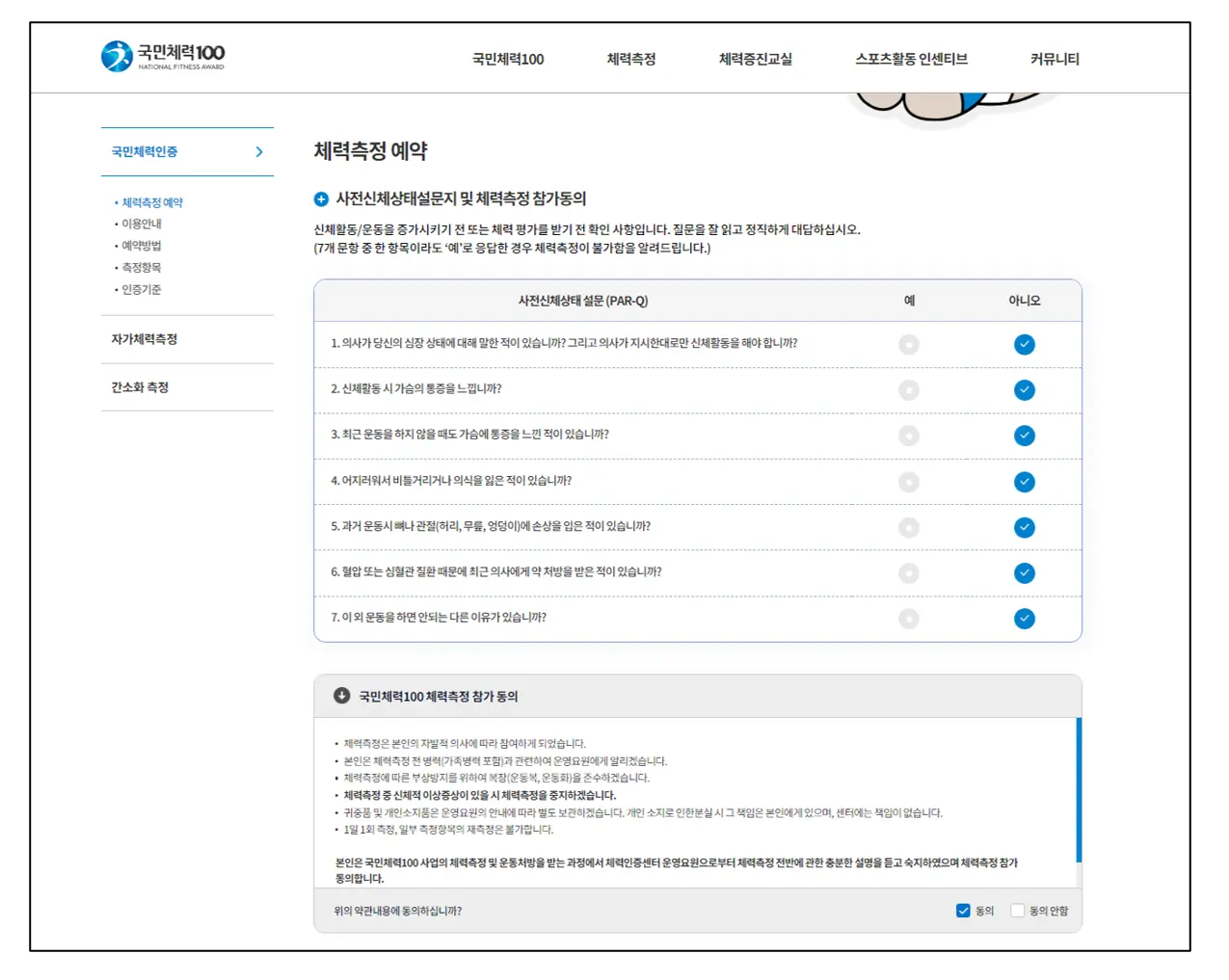Select 국민체력인증 sidebar heading
The image size is (1229, 980).
(x=145, y=151)
